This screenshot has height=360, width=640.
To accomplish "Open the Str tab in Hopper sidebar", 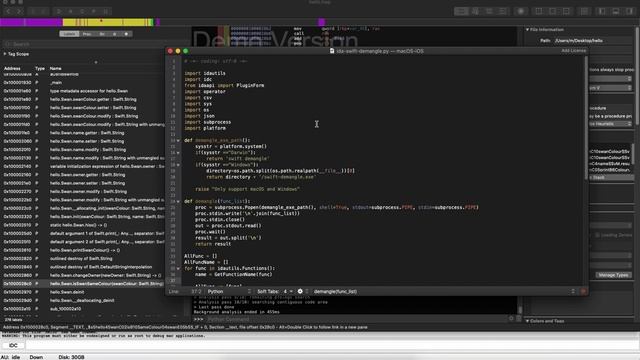I will 102,34.
